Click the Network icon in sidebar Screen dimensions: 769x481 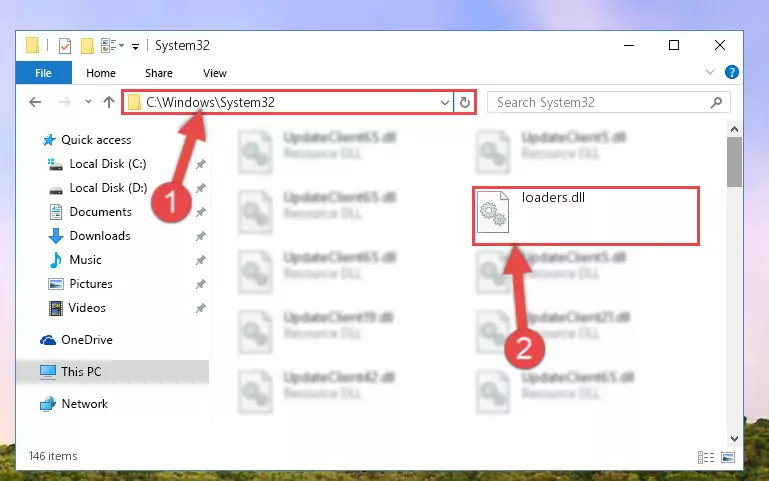(x=48, y=405)
